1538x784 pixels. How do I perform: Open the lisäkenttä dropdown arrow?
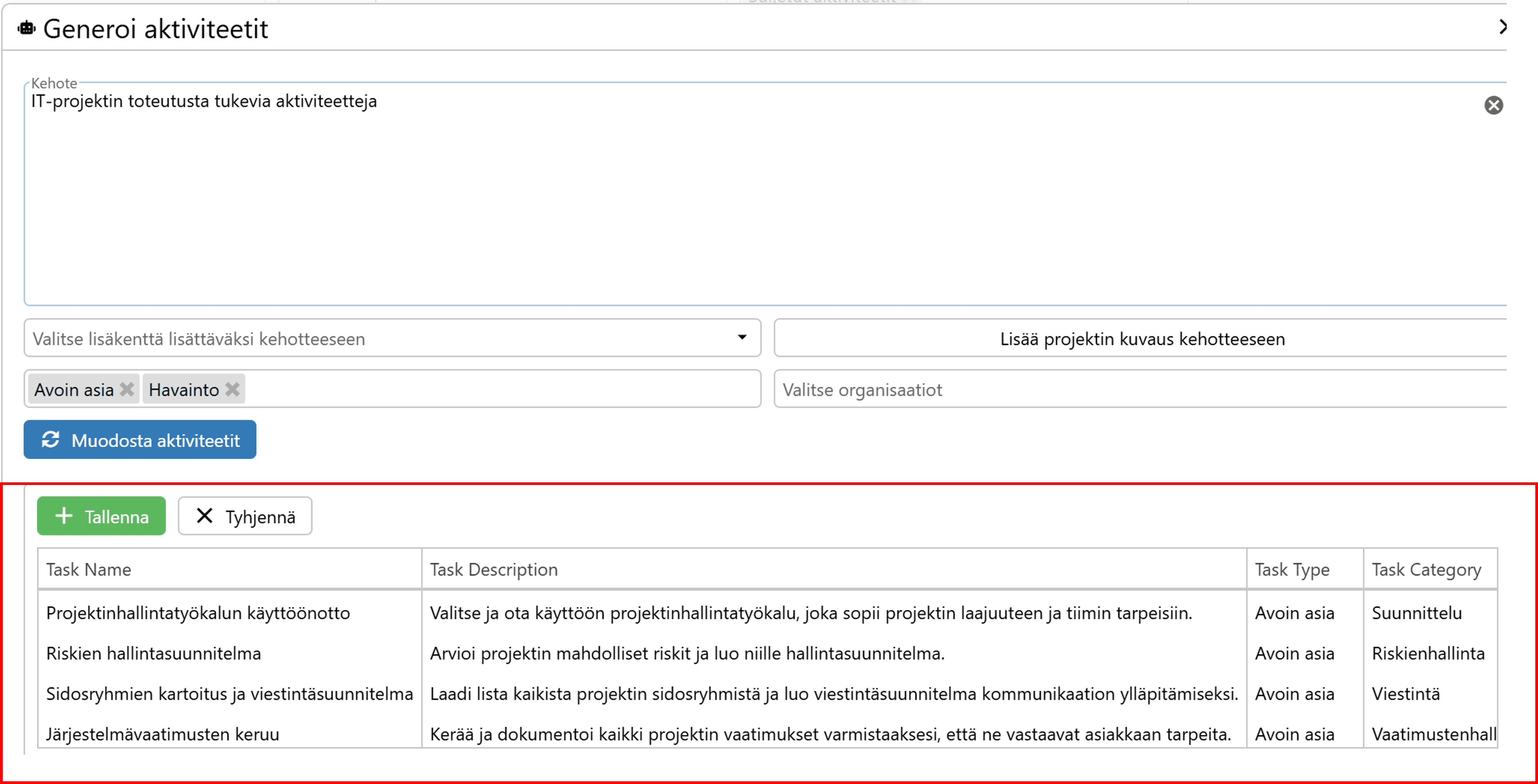tap(742, 337)
